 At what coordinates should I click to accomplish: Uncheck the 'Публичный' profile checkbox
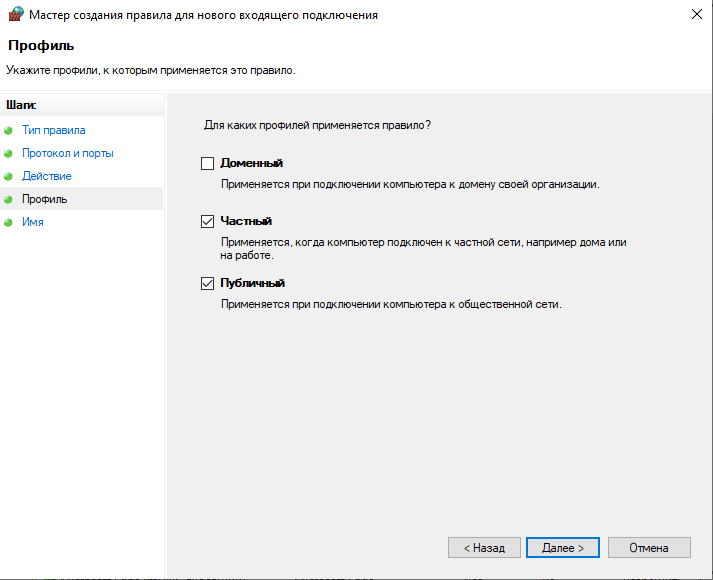coord(208,284)
